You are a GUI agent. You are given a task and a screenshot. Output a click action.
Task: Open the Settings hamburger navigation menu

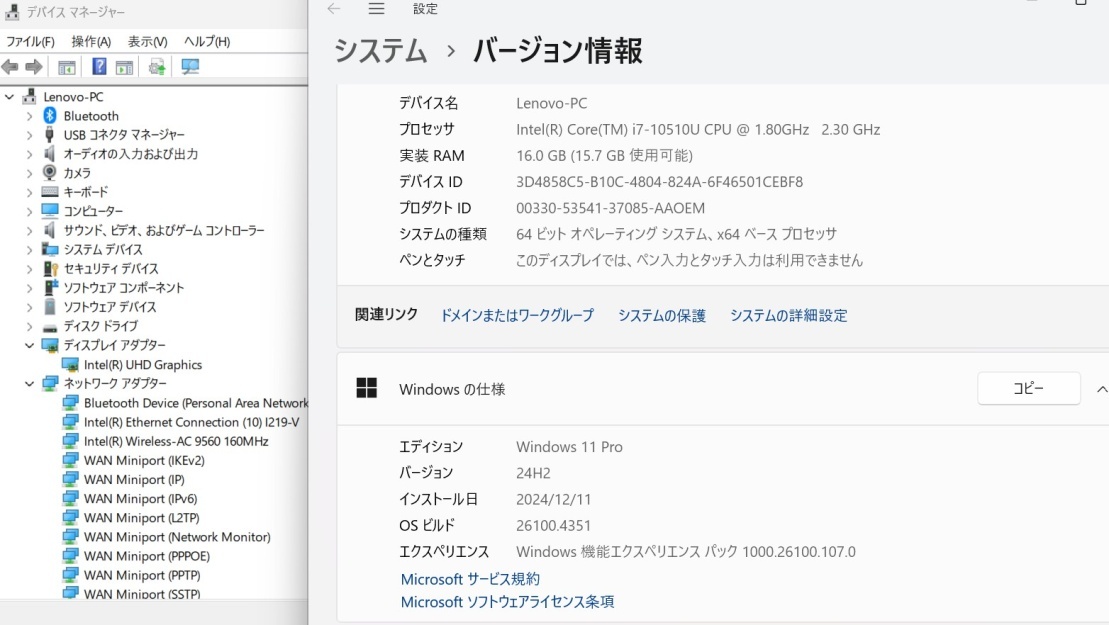(376, 8)
